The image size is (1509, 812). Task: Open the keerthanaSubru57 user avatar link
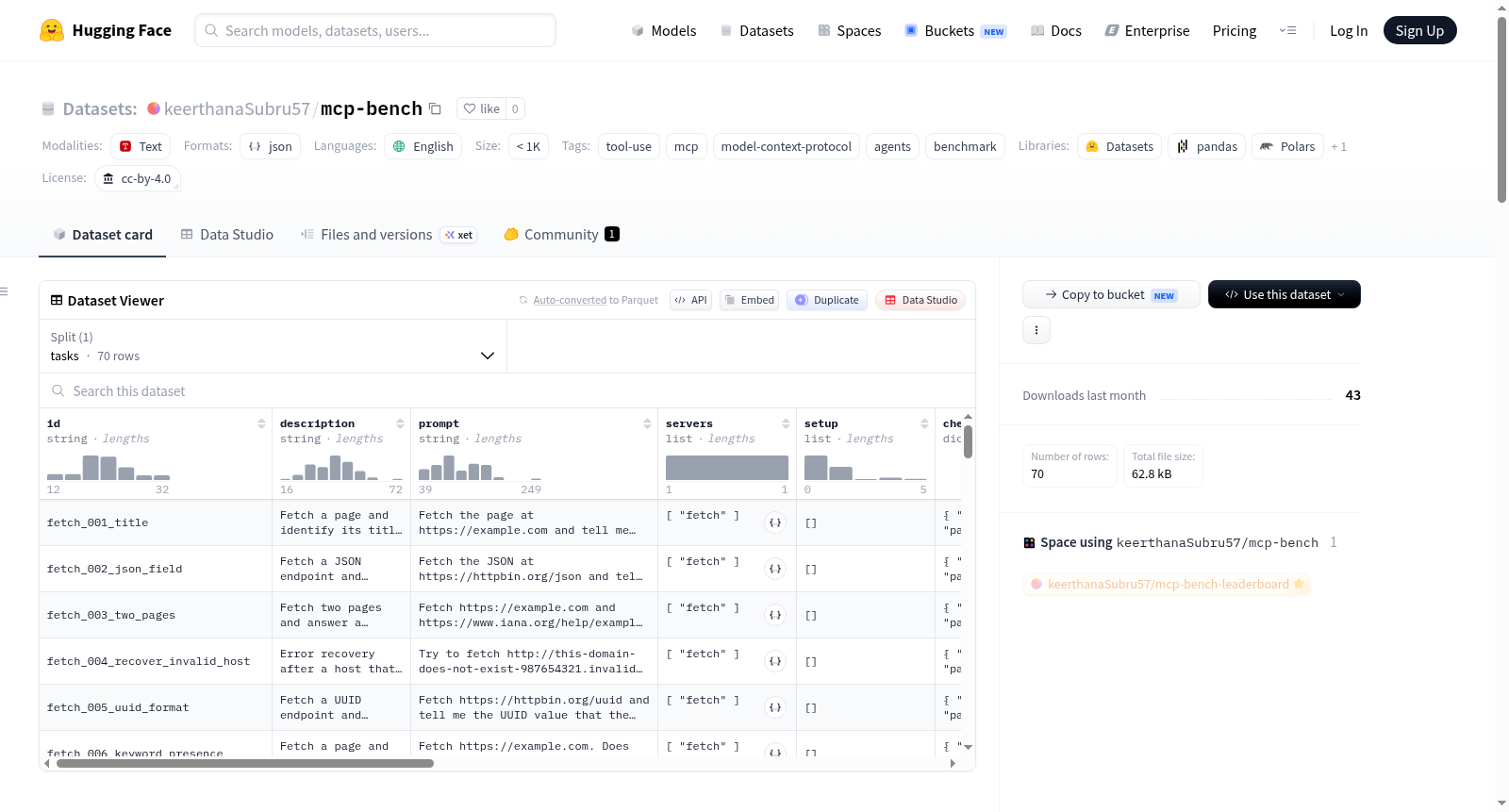coord(154,108)
